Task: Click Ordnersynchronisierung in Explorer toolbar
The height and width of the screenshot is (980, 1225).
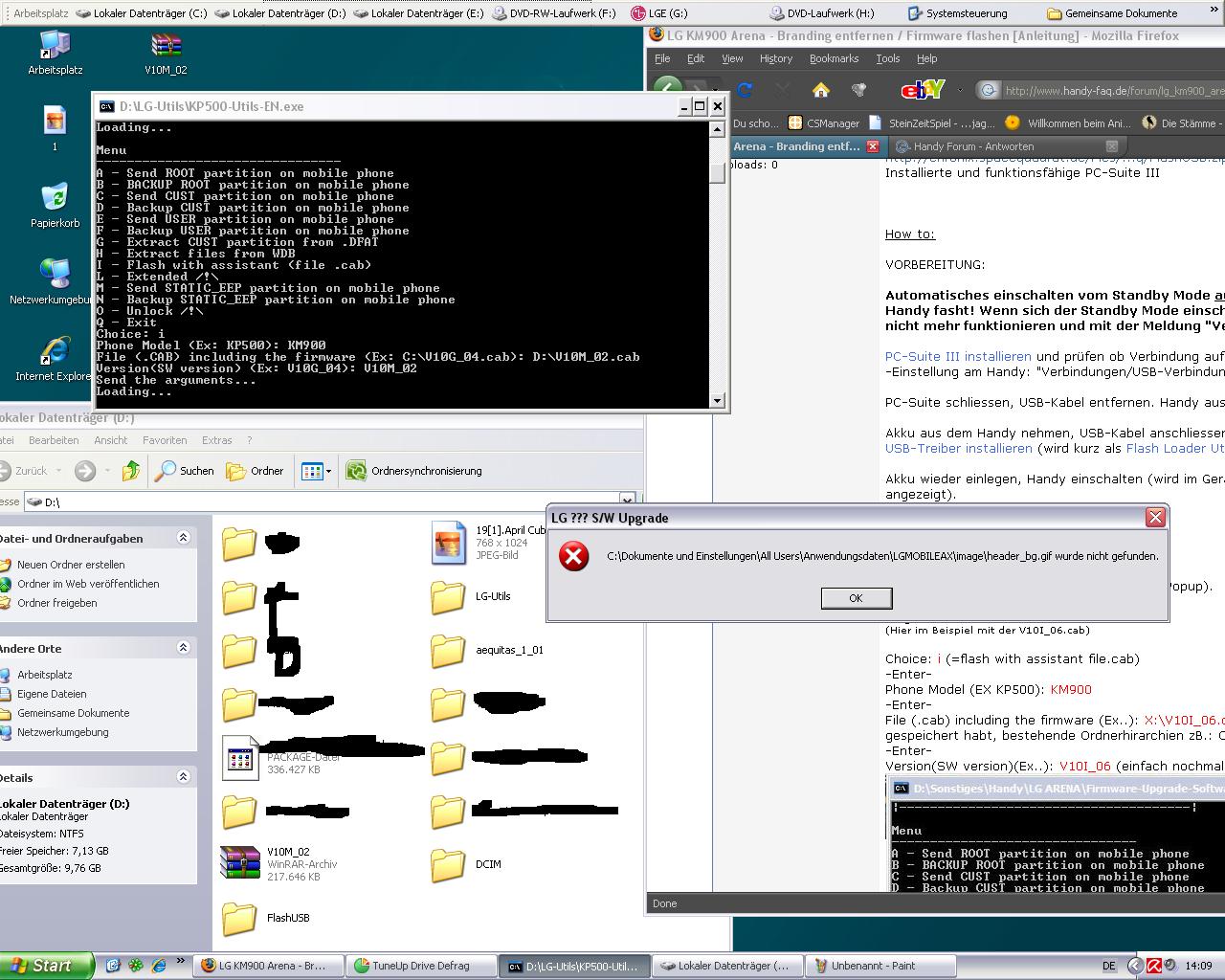Action: [414, 470]
